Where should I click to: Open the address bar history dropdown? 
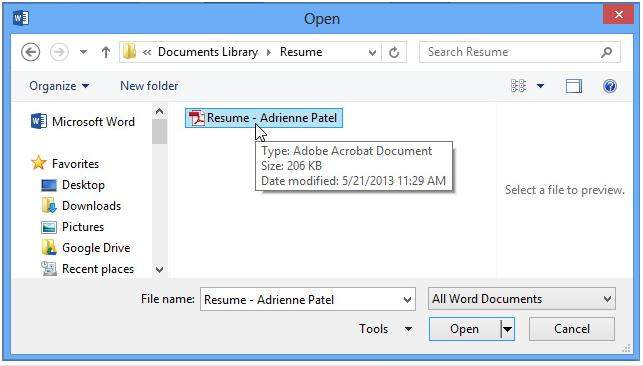[x=372, y=52]
